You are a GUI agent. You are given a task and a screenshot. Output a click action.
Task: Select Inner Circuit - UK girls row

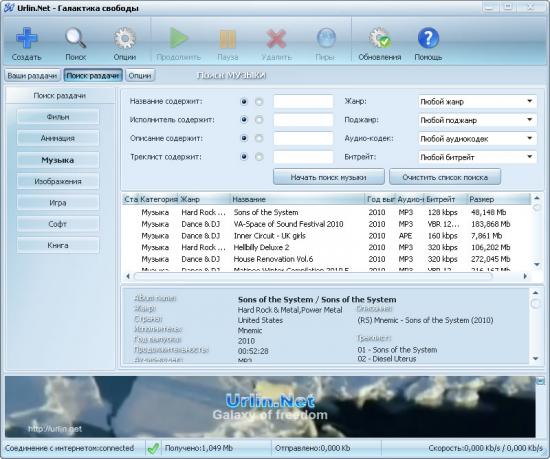(326, 236)
